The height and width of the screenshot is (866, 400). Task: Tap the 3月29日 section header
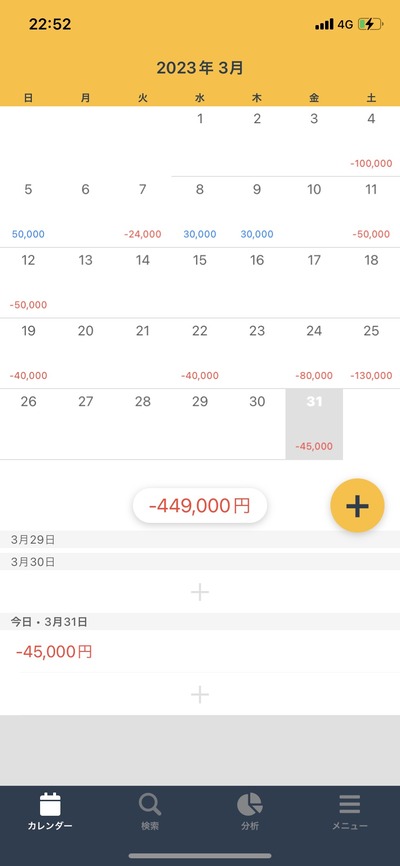point(200,540)
